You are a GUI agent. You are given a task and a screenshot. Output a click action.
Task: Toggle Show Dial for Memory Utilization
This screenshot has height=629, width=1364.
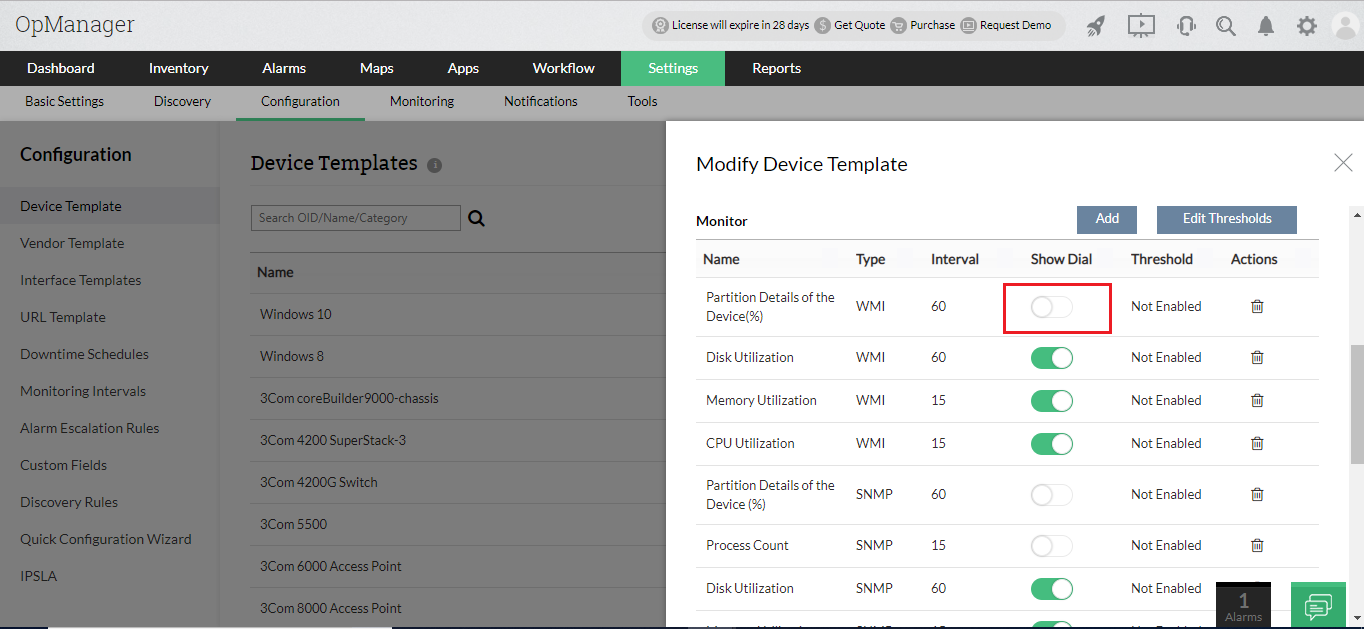(1052, 401)
